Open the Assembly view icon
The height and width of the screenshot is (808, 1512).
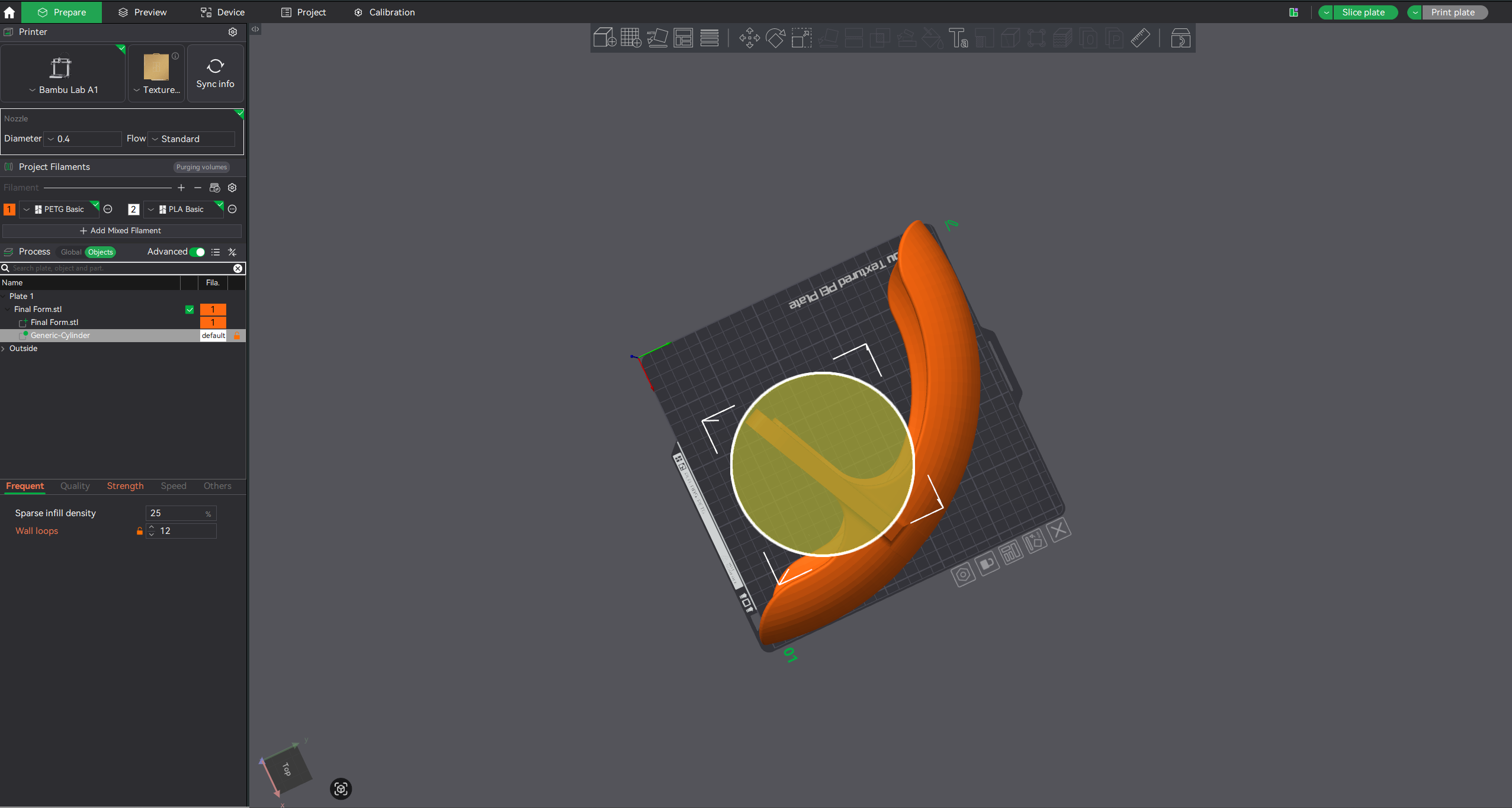(1180, 38)
